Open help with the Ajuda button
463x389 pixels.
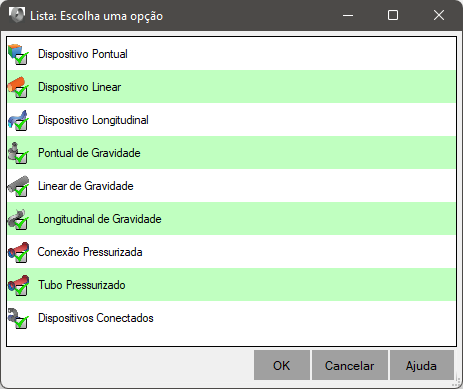tap(421, 365)
